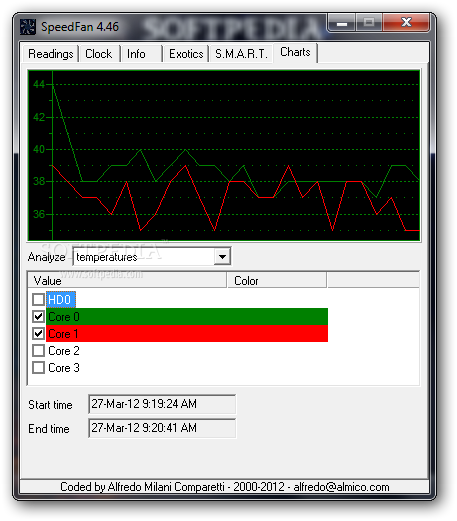Enable the HD0 checkbox
Screen dimensions: 457x521
pyautogui.click(x=38, y=299)
